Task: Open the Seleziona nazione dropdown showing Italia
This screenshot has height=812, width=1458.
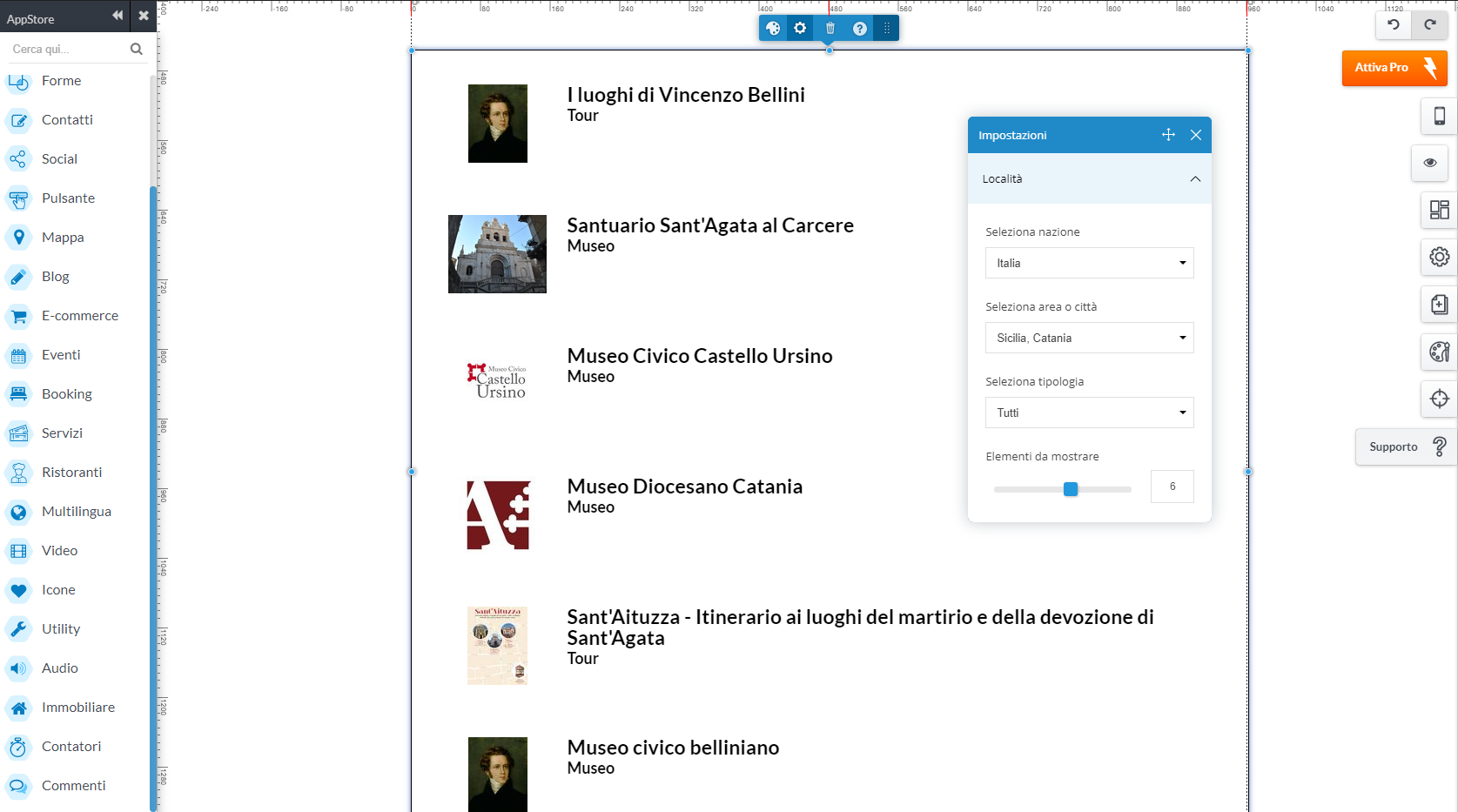Action: (1089, 263)
